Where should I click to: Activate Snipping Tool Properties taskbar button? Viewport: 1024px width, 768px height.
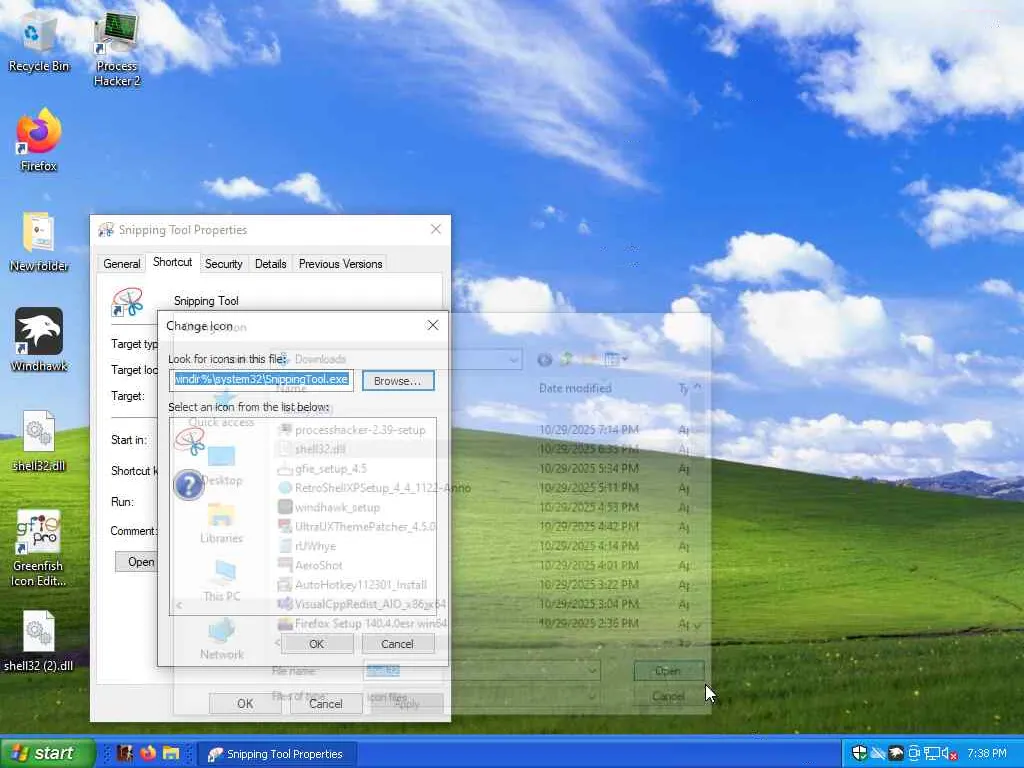click(276, 754)
